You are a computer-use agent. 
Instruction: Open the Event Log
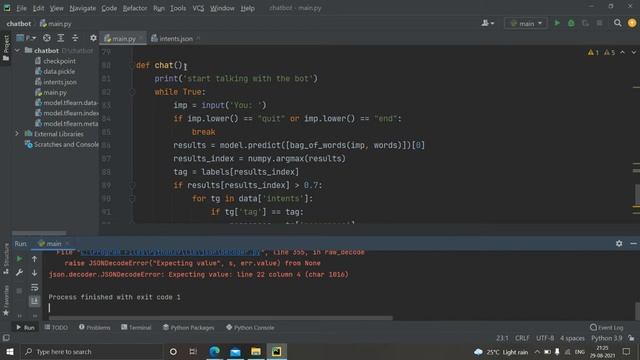point(607,327)
